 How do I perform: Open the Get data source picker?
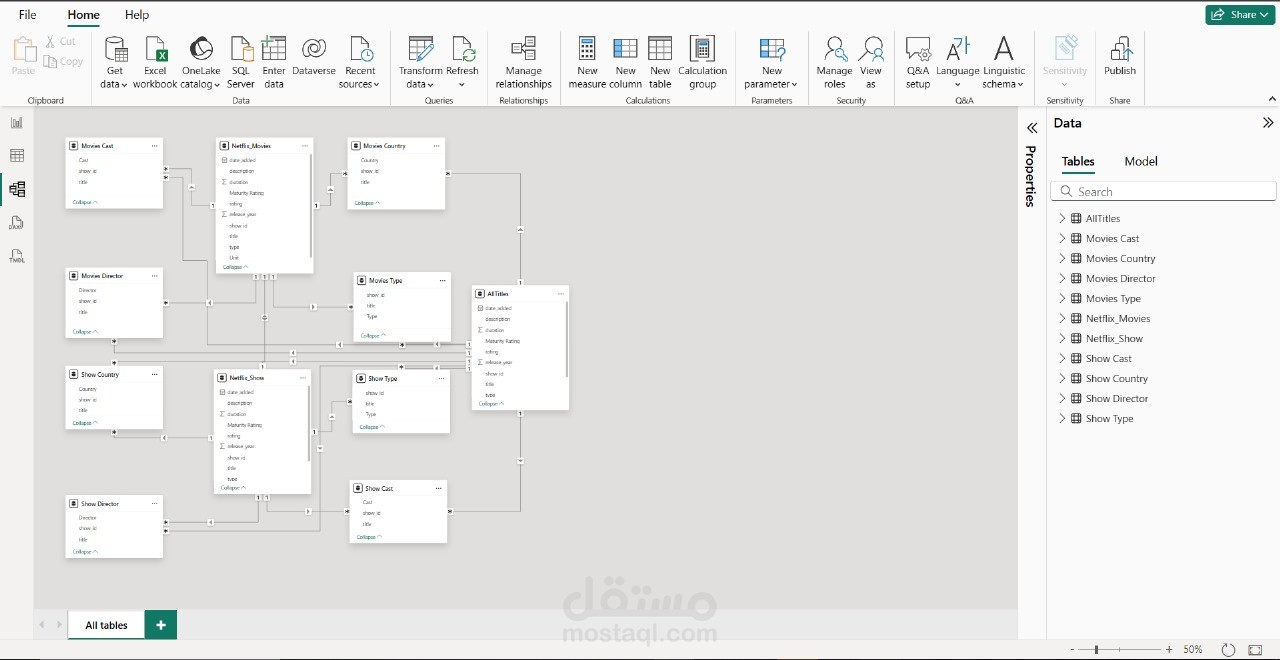tap(115, 62)
